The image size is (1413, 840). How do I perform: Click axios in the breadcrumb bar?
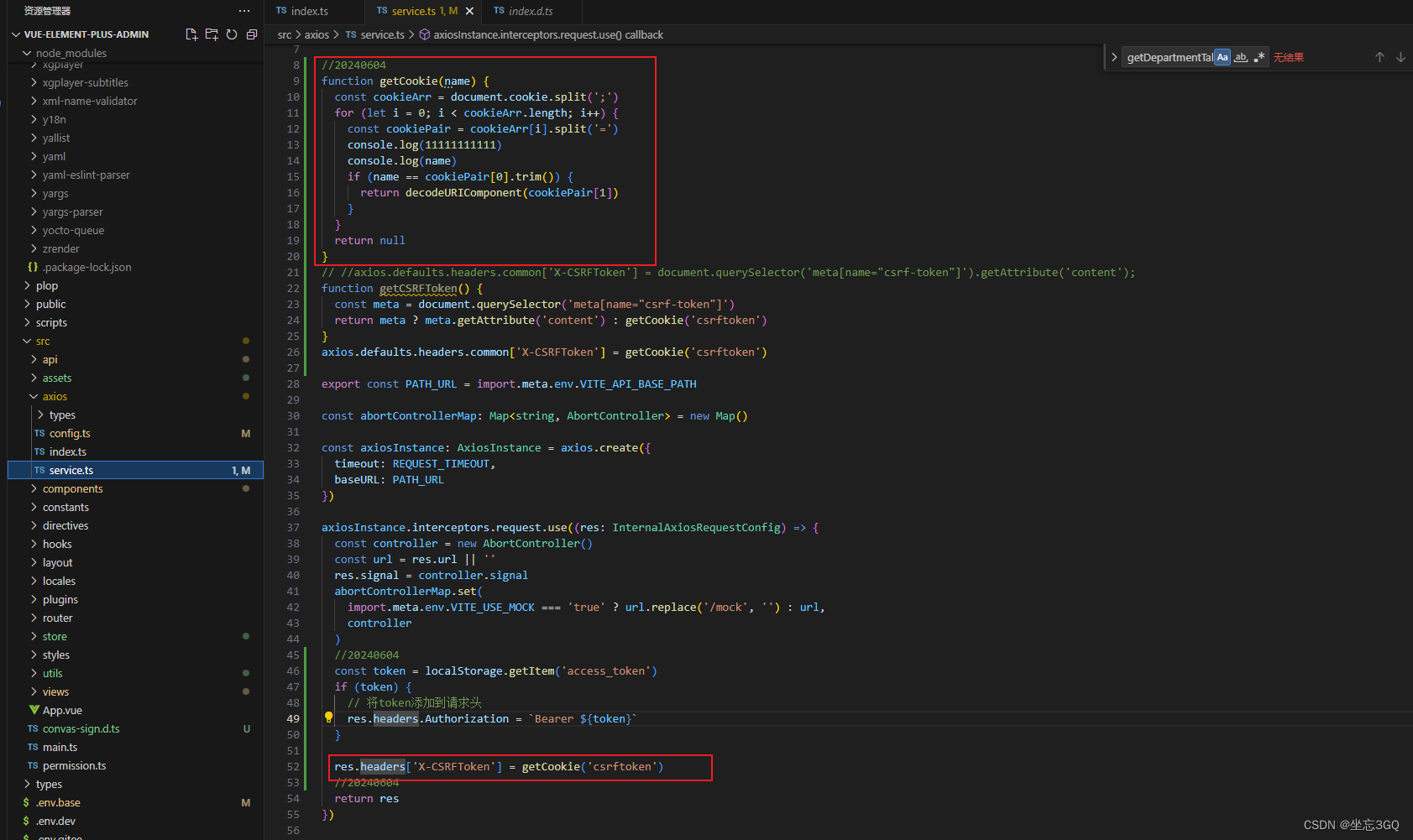[x=317, y=34]
